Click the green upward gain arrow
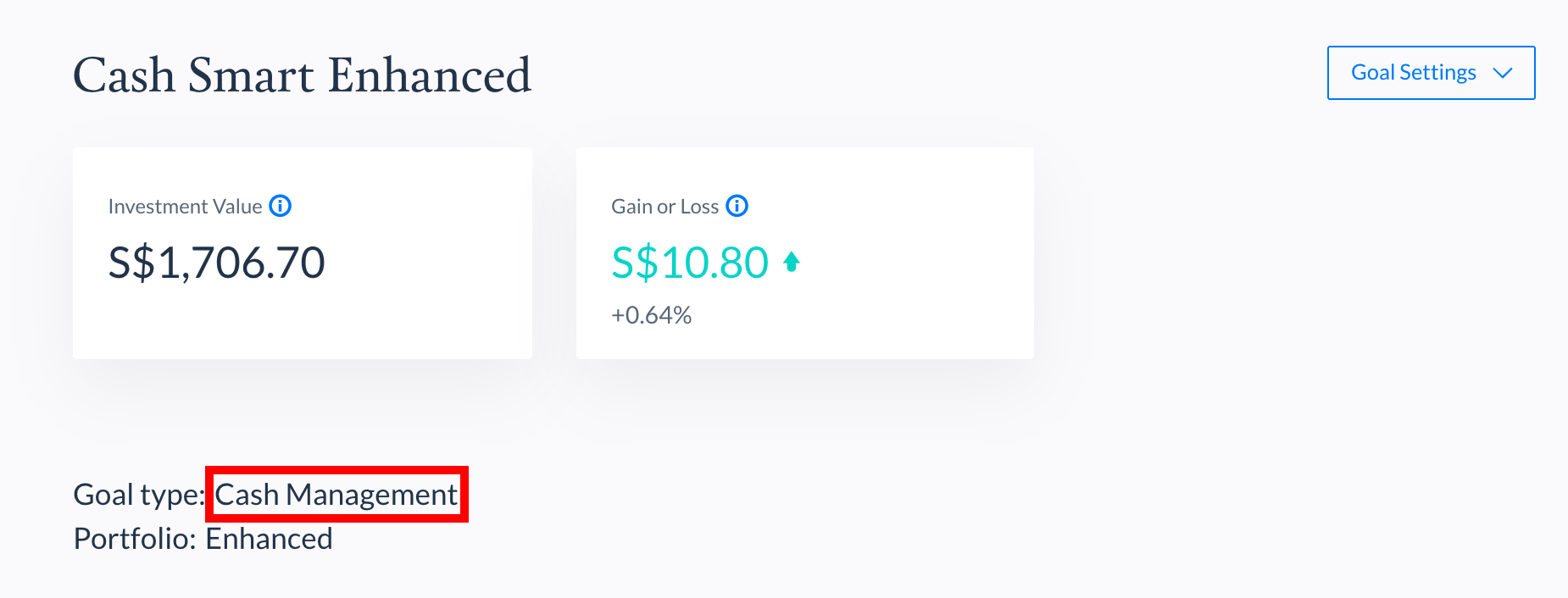Image resolution: width=1568 pixels, height=598 pixels. pyautogui.click(x=792, y=262)
